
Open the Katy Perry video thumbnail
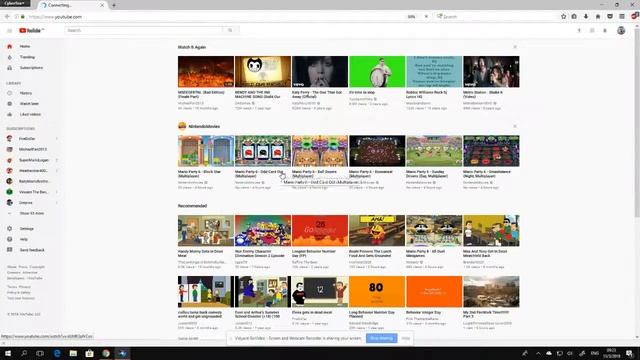point(320,71)
